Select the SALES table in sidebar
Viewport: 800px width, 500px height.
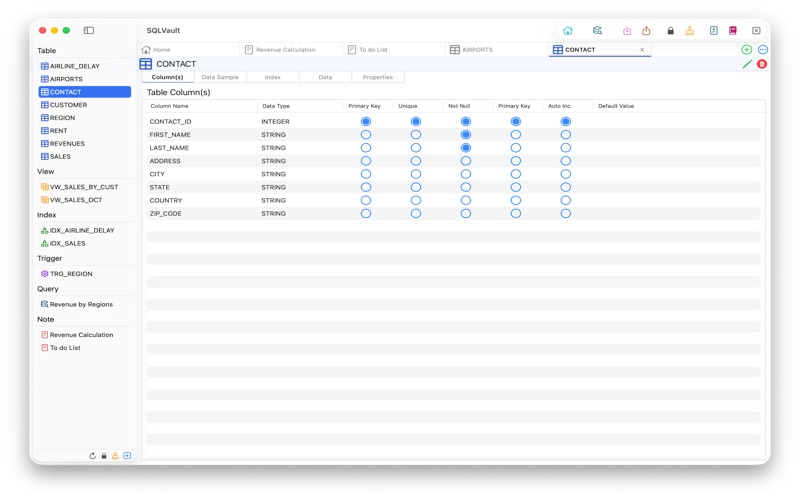(84, 157)
